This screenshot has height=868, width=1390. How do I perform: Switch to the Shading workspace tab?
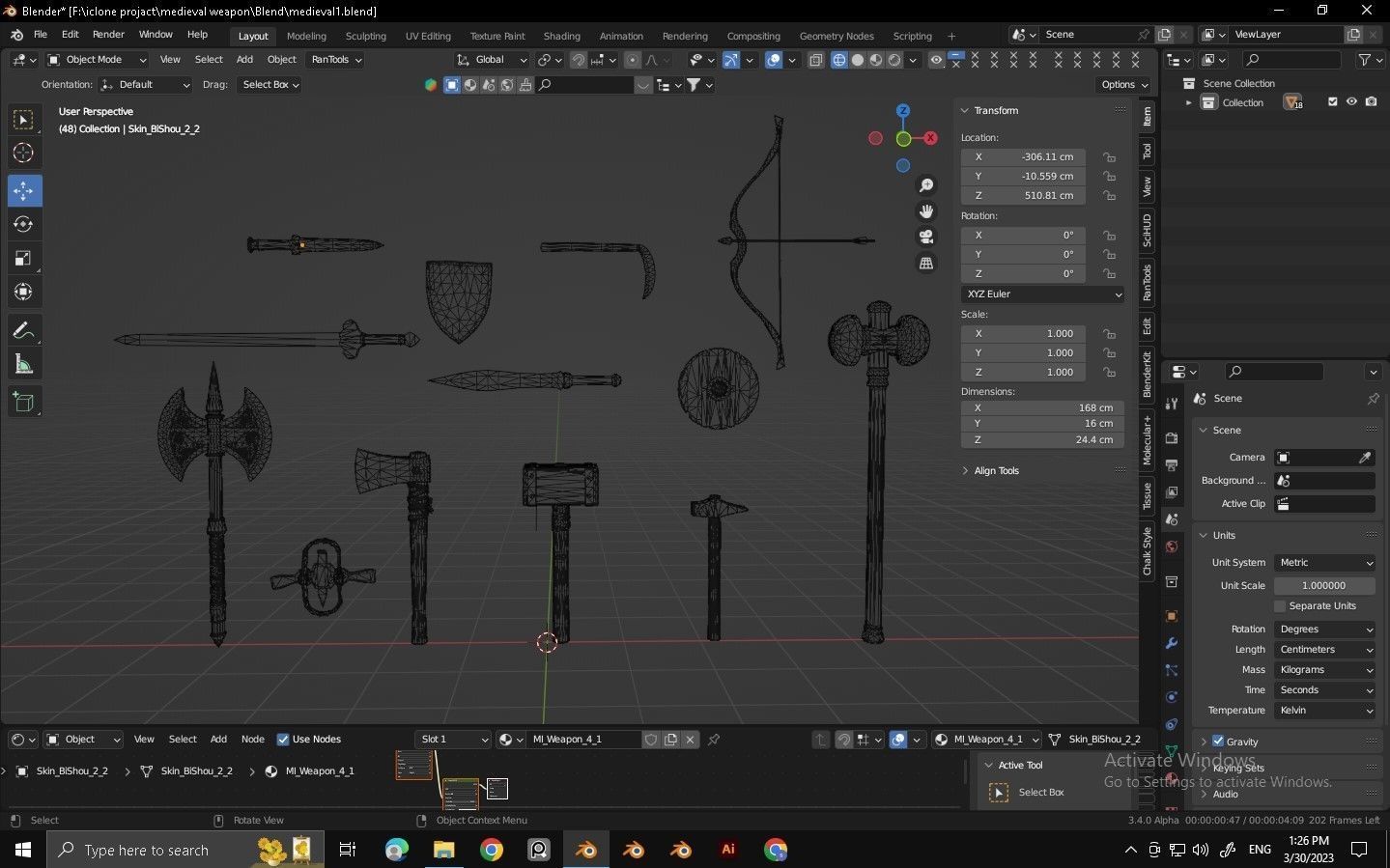(561, 36)
